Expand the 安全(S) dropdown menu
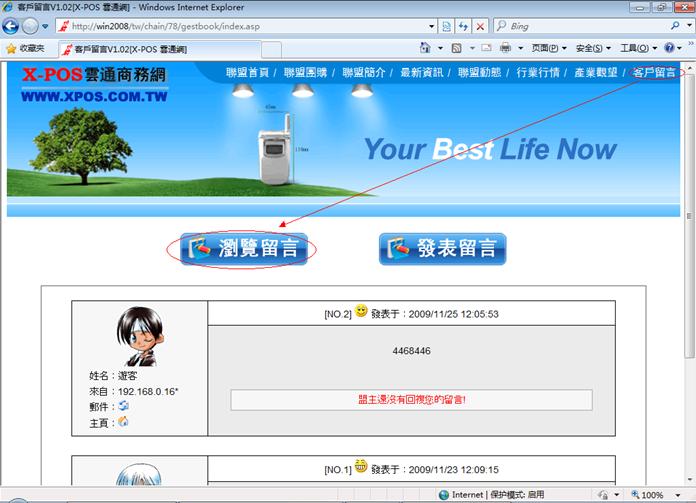Viewport: 696px width, 503px height. pos(594,48)
